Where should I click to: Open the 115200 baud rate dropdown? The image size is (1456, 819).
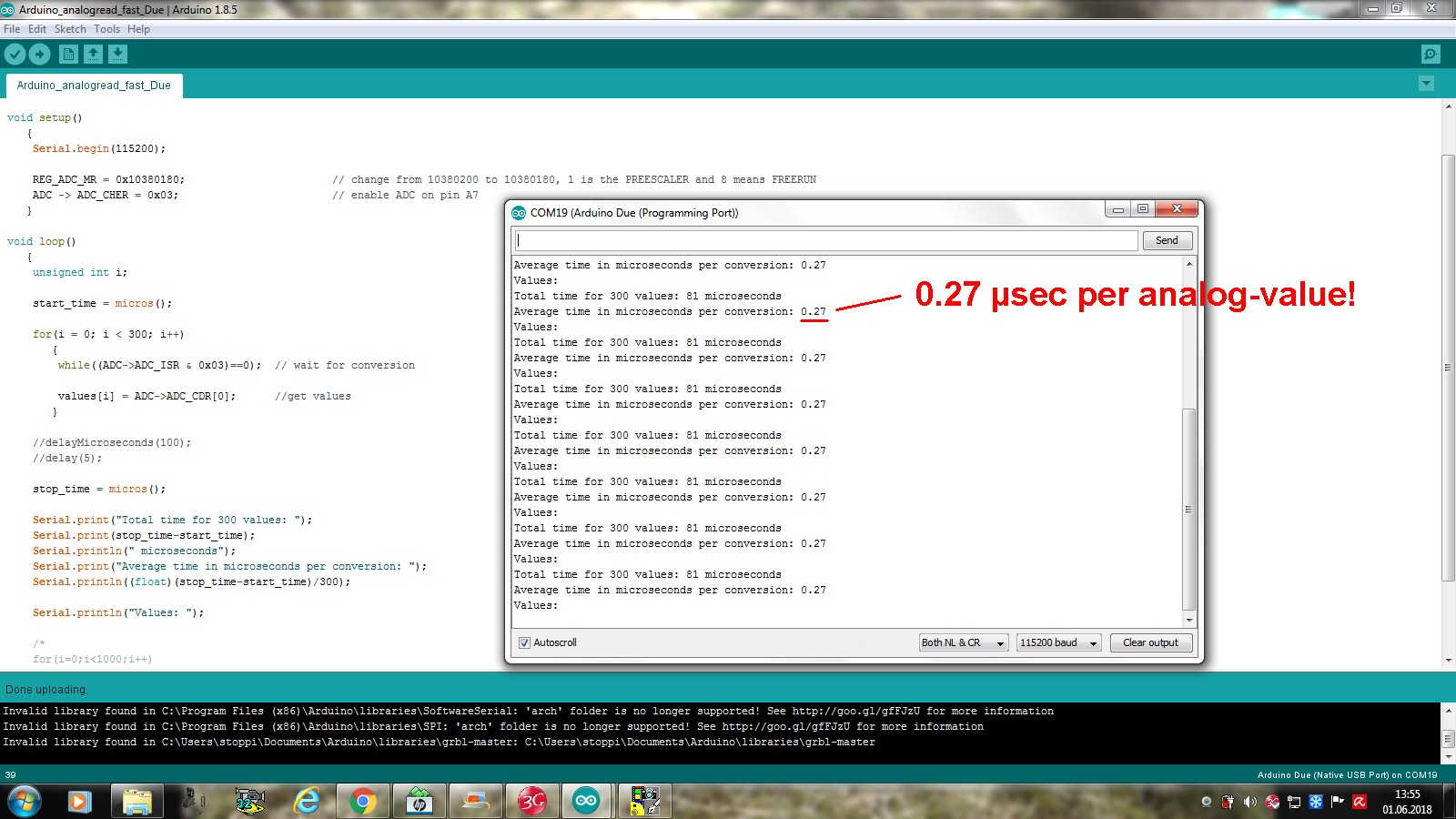tap(1058, 642)
